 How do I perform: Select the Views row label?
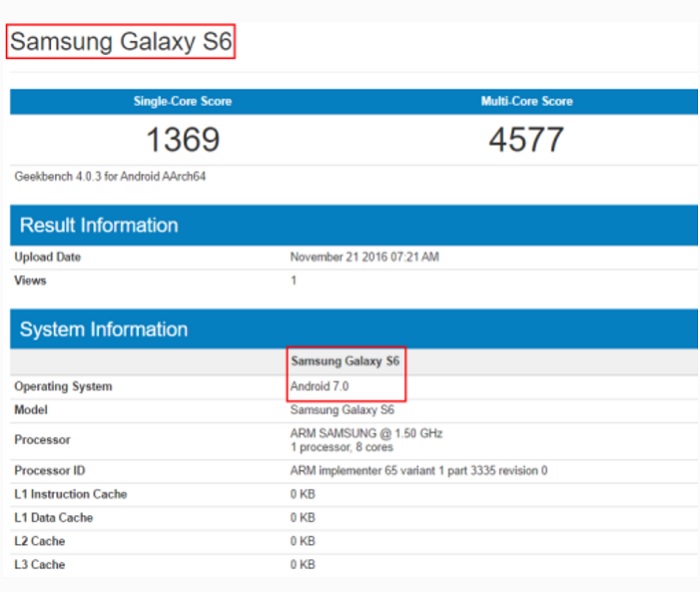30,280
